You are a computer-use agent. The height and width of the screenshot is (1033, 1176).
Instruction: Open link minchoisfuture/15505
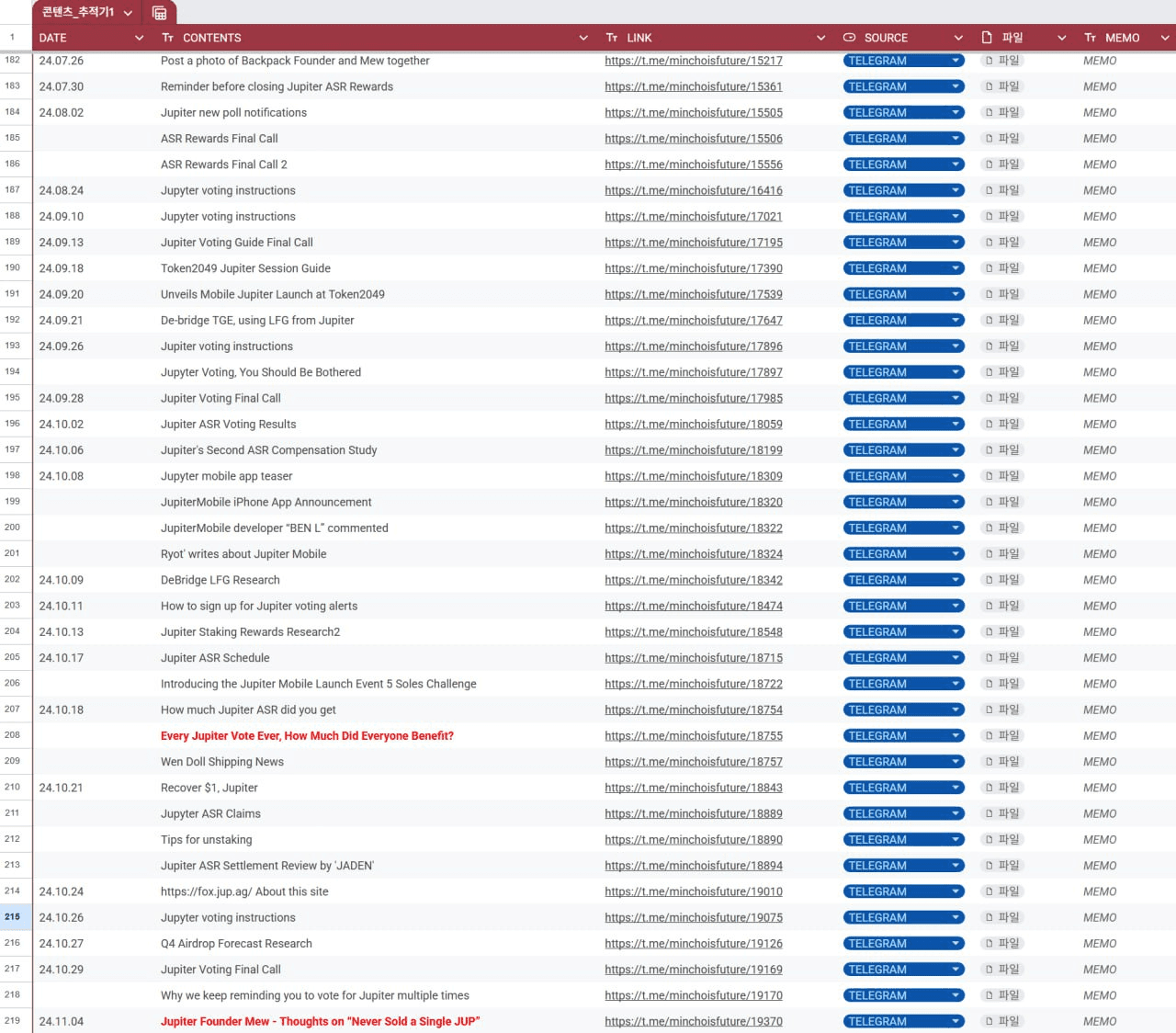(x=694, y=113)
